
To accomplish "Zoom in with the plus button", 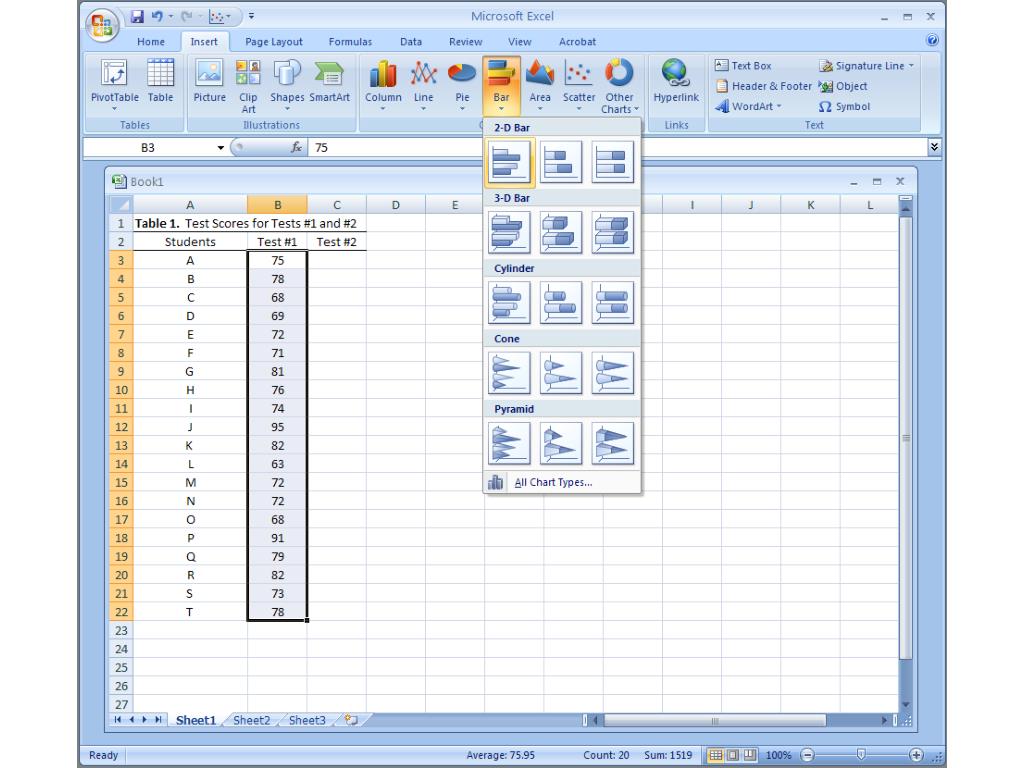I will (916, 755).
